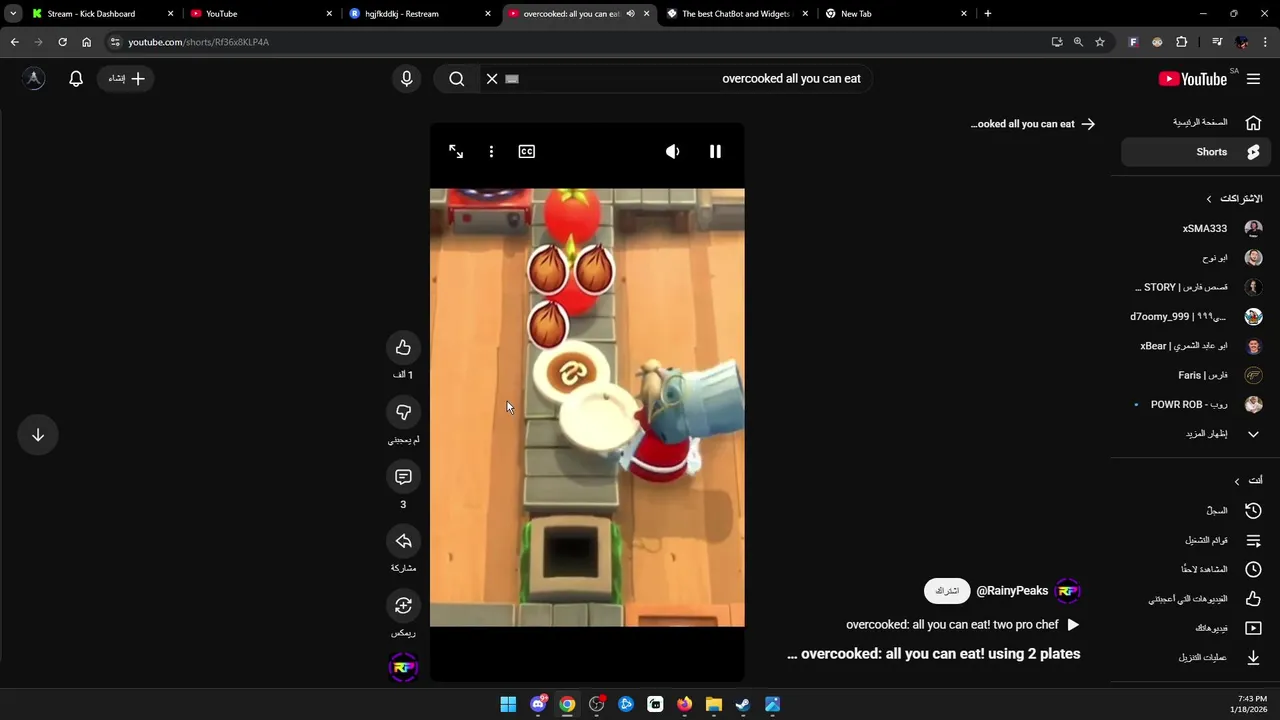Viewport: 1280px width, 720px height.
Task: Open Steam from the taskbar
Action: pyautogui.click(x=743, y=704)
